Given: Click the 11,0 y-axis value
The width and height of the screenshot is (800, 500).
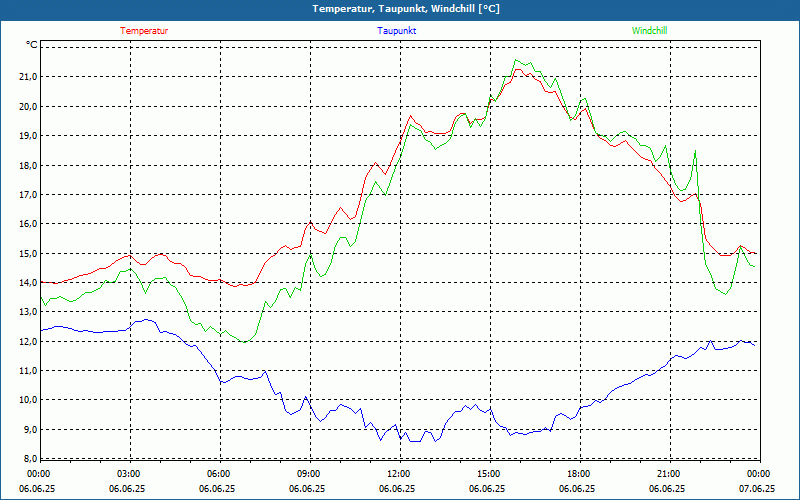Looking at the screenshot, I should point(29,371).
